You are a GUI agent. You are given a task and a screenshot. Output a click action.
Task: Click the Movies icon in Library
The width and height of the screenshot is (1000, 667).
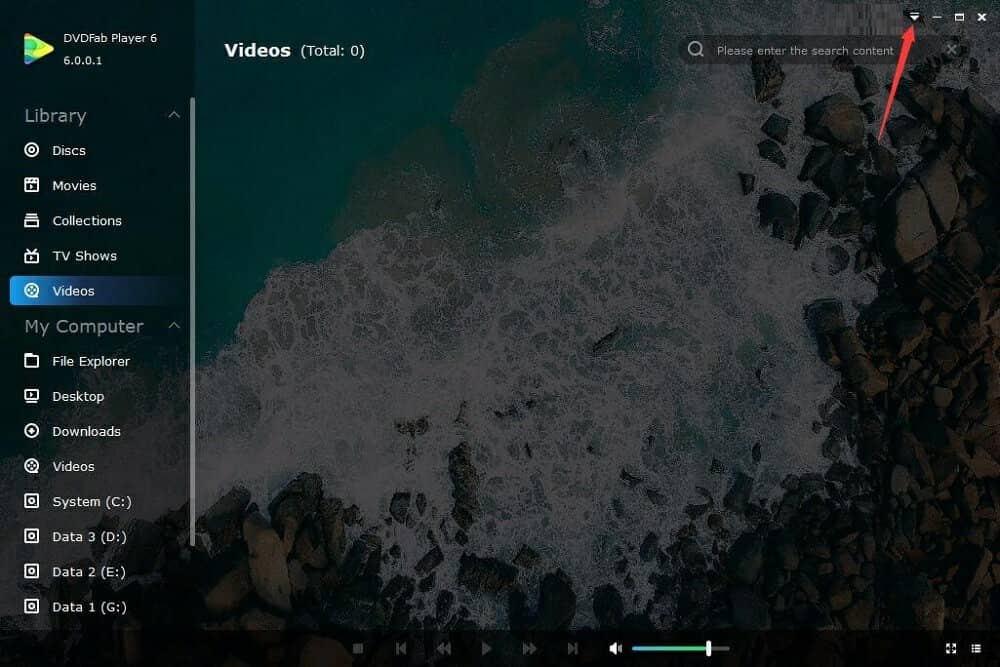(x=31, y=185)
